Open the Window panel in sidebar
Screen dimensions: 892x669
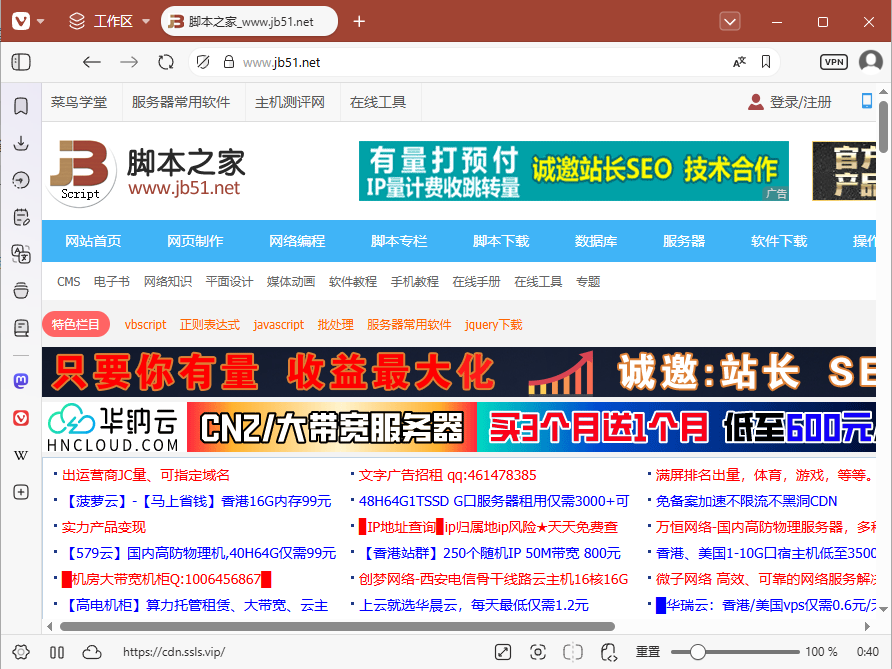(21, 291)
